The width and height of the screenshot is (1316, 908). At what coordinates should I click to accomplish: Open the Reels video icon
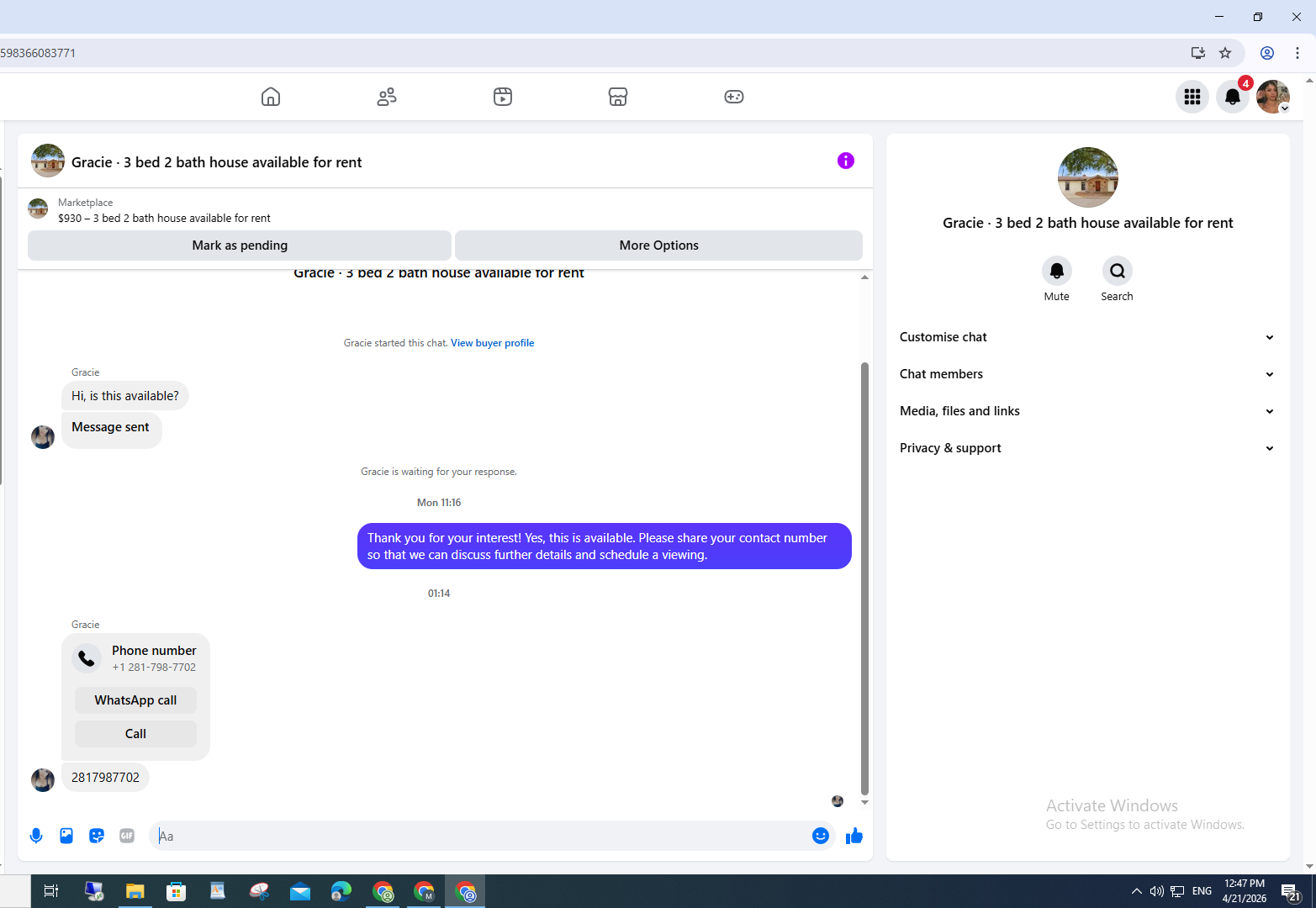(503, 97)
